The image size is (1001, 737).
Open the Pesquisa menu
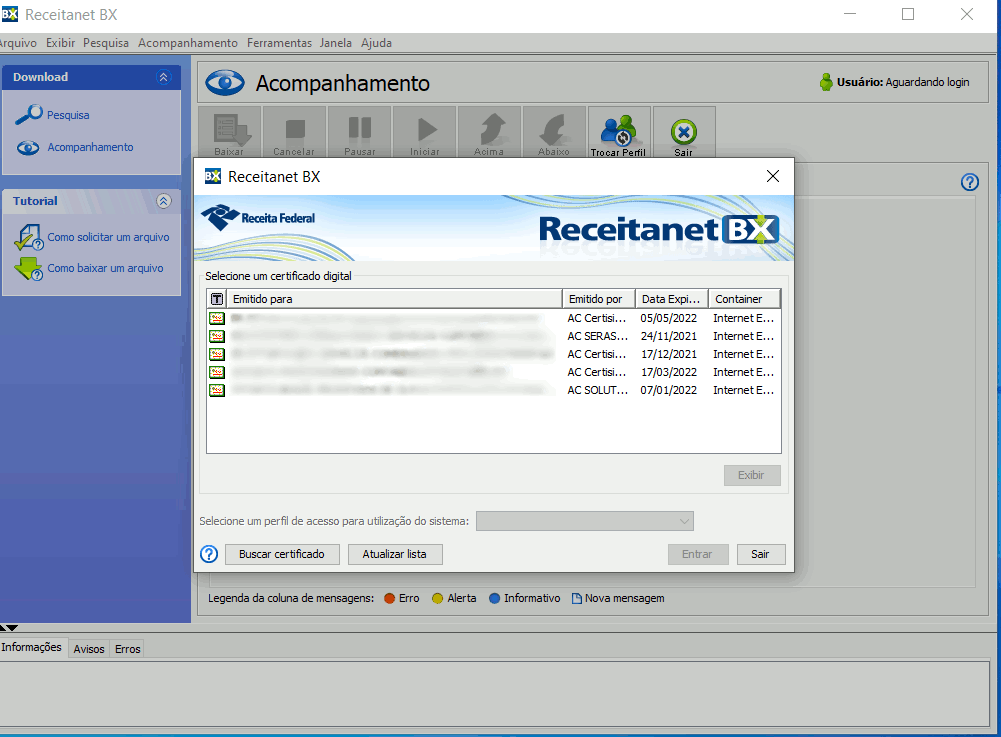pyautogui.click(x=106, y=43)
